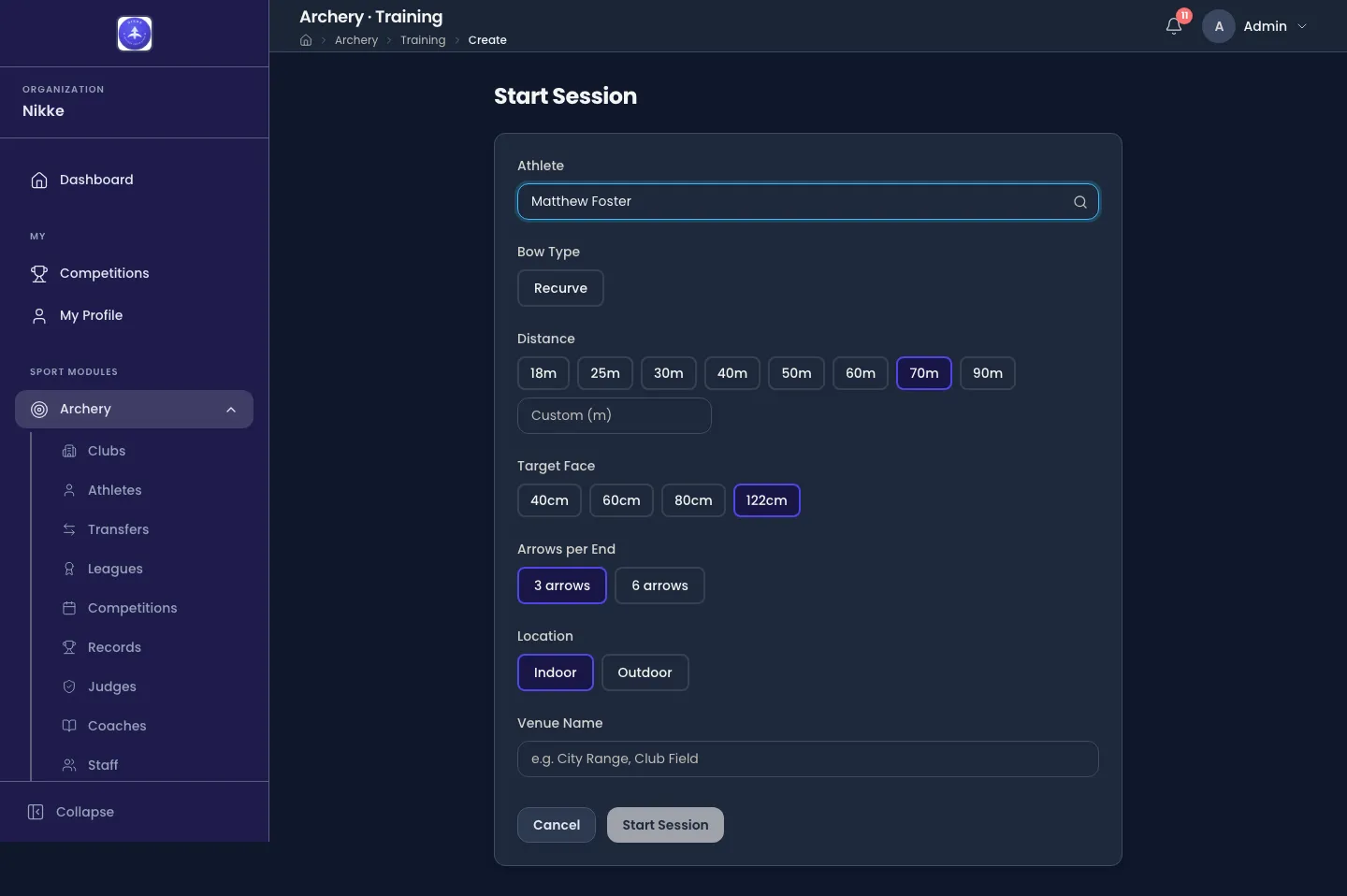
Task: Click the search icon in Athlete field
Action: tap(1080, 202)
